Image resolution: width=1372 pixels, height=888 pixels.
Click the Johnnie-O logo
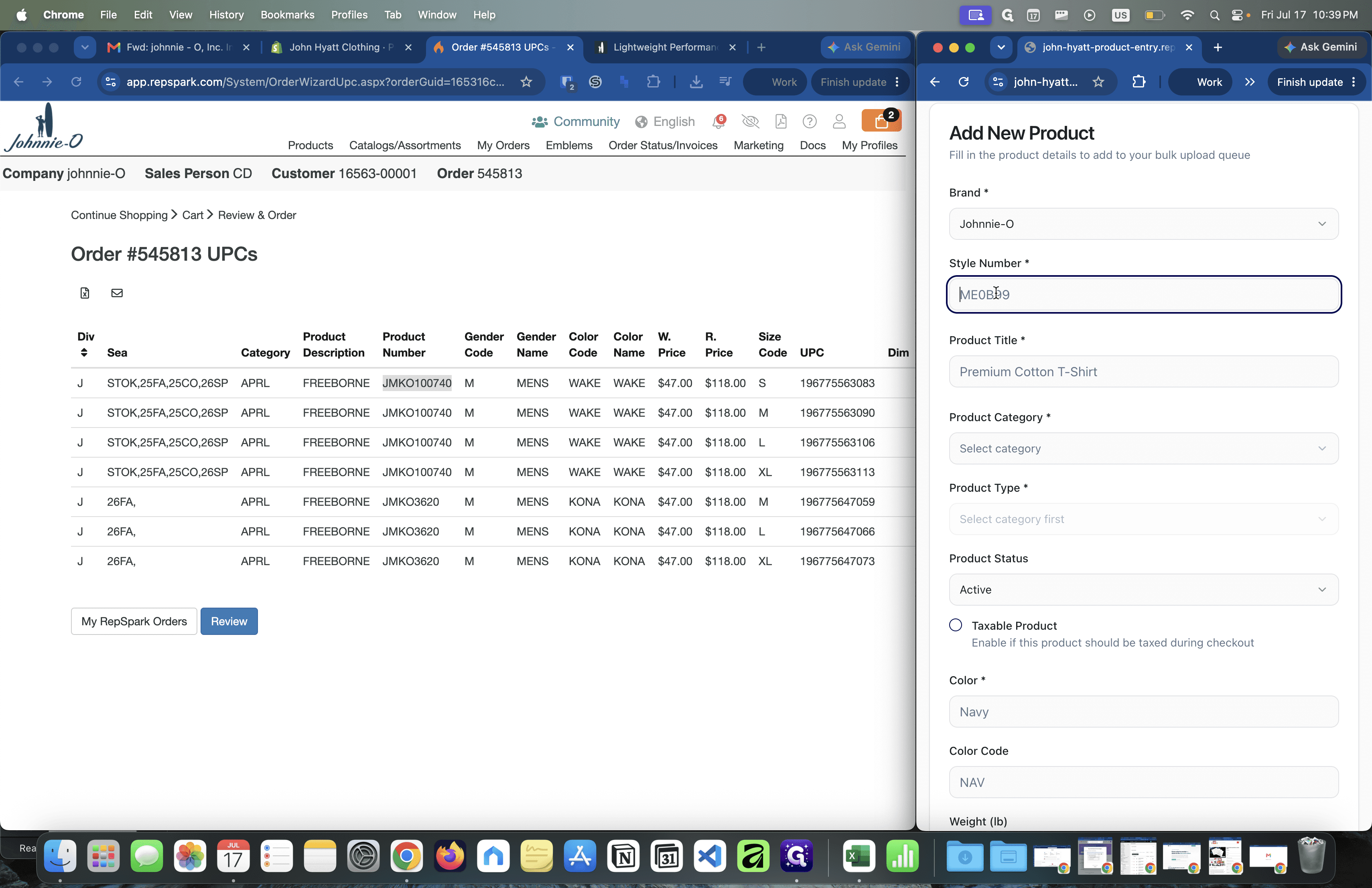[x=44, y=128]
